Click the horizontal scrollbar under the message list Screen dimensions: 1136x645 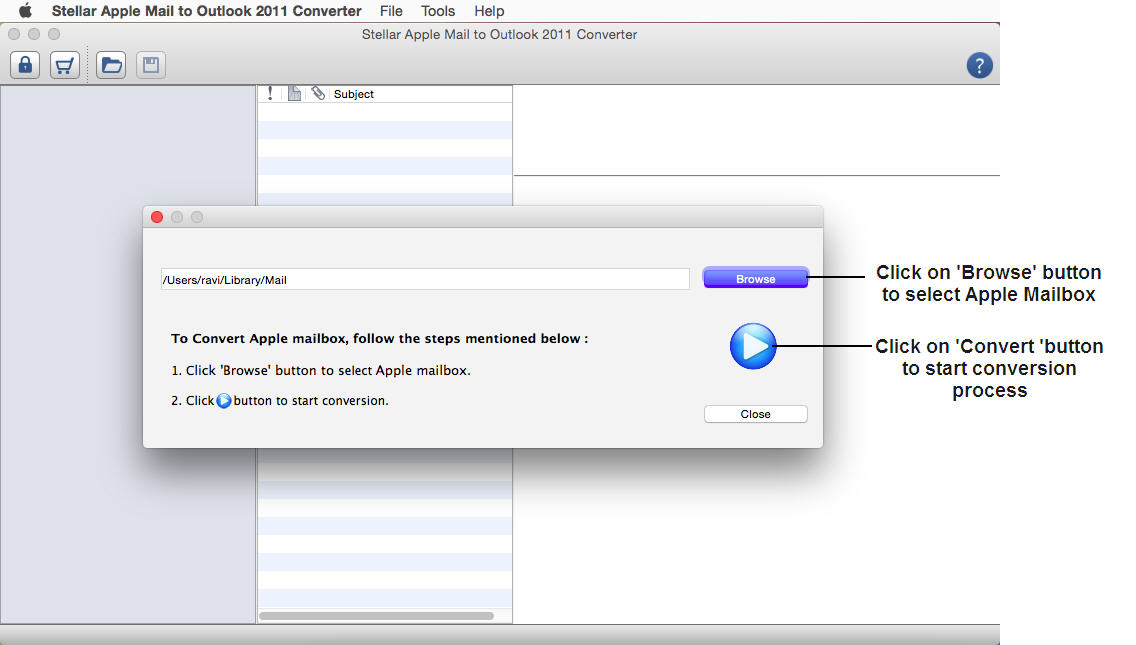377,616
